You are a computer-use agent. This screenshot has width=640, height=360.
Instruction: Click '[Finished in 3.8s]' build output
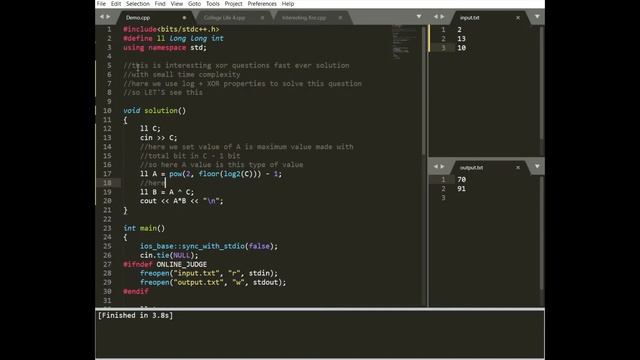coord(135,316)
